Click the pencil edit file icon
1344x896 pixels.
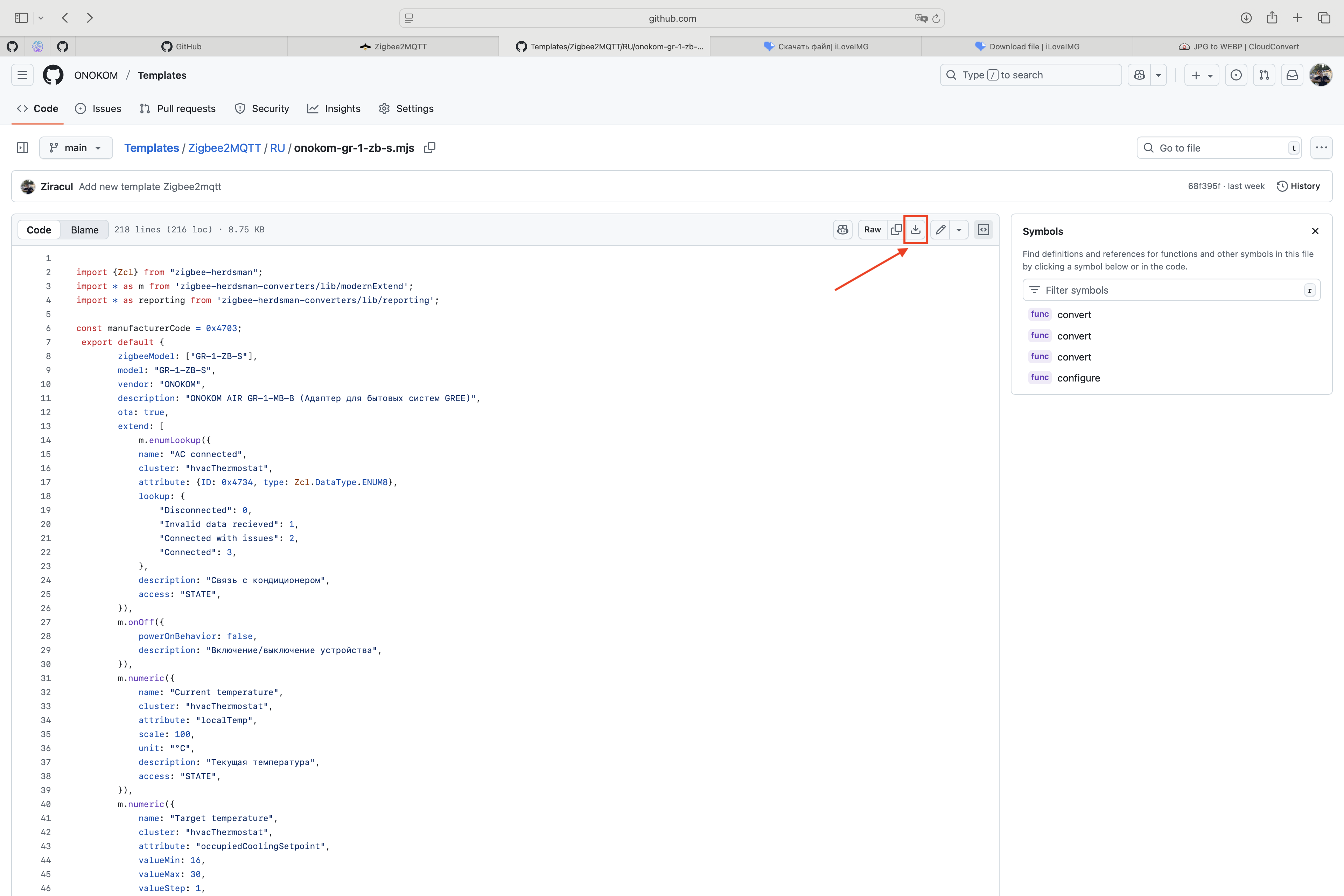940,230
